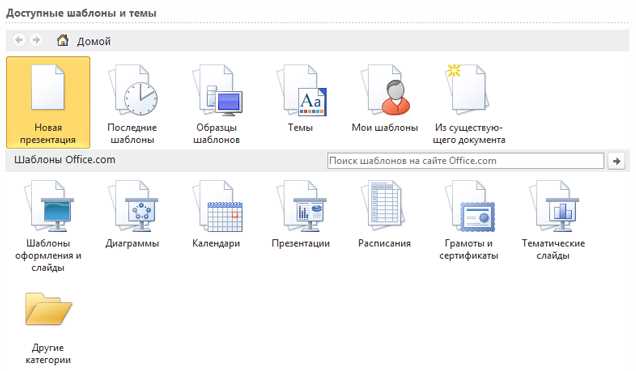Click the Доступные шаблоны и темы heading
This screenshot has height=371, width=636.
pos(81,13)
